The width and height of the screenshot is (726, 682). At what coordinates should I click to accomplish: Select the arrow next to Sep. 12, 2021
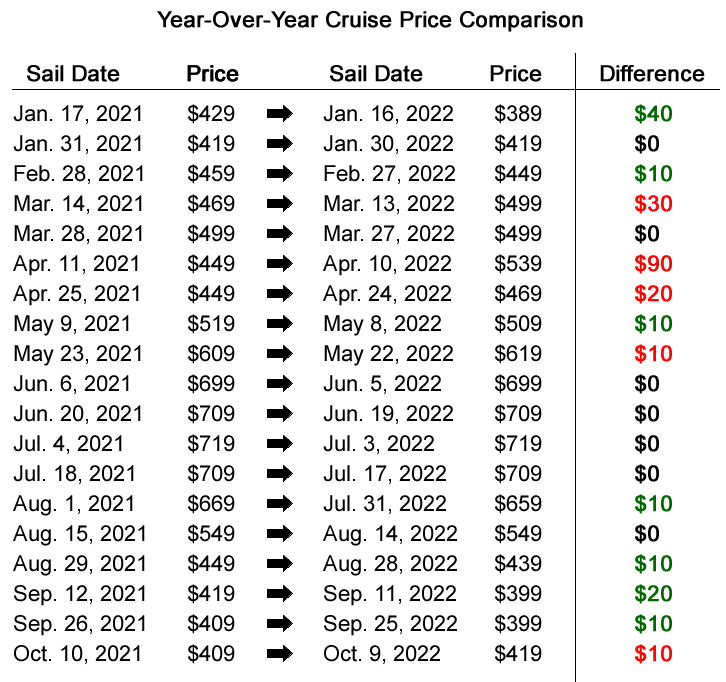[x=280, y=594]
